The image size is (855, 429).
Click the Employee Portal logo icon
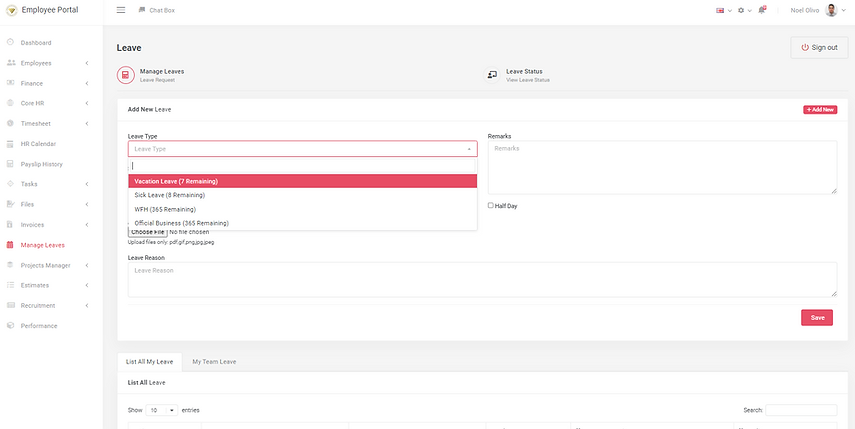pos(11,10)
